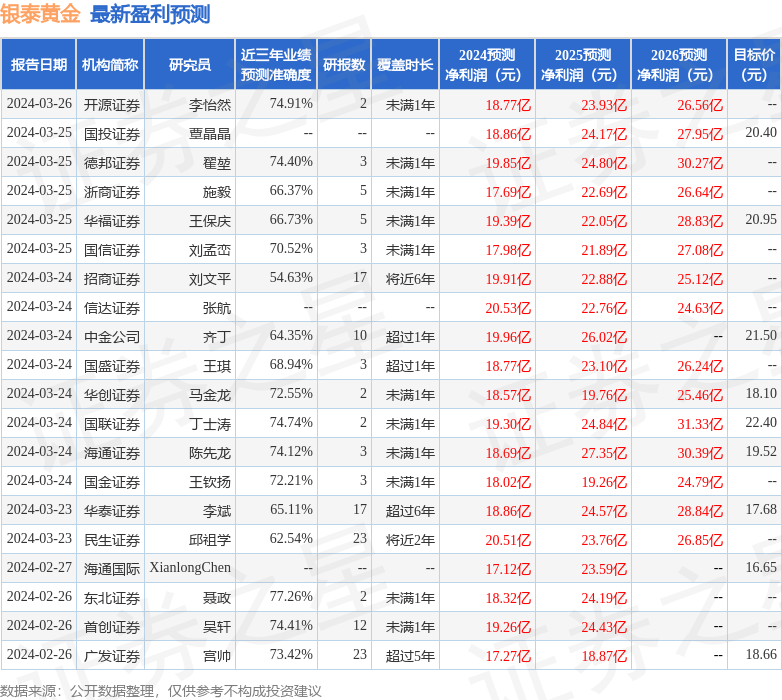Select accuracy value 74.91%

pyautogui.click(x=291, y=103)
